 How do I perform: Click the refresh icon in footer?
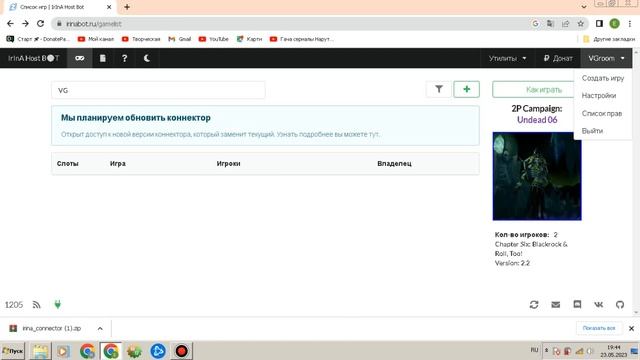pyautogui.click(x=534, y=304)
